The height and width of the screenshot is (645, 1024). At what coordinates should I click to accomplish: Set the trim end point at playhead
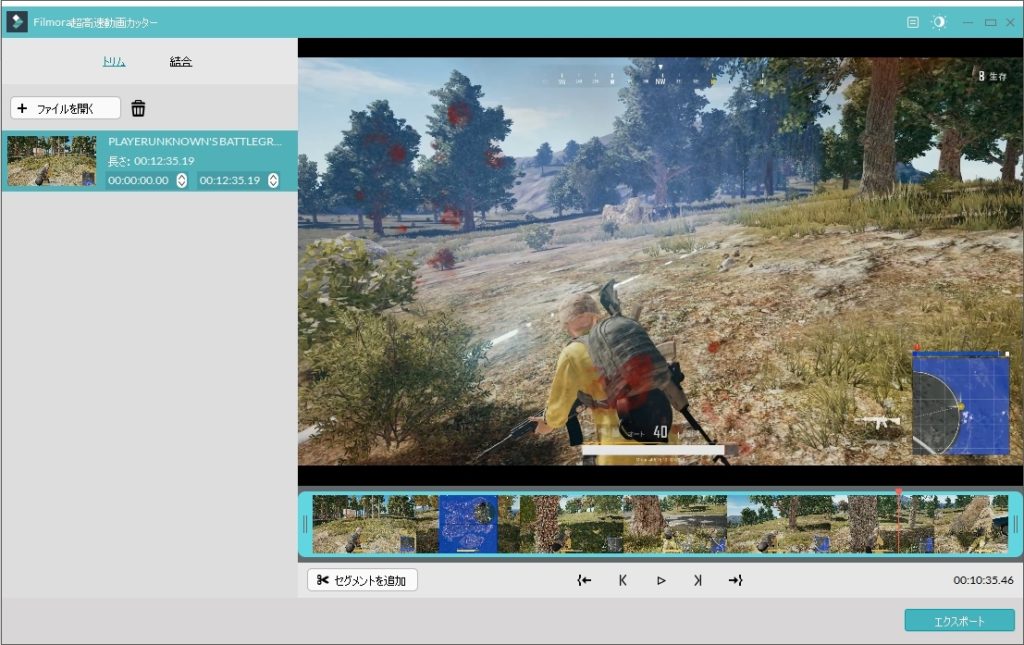735,580
